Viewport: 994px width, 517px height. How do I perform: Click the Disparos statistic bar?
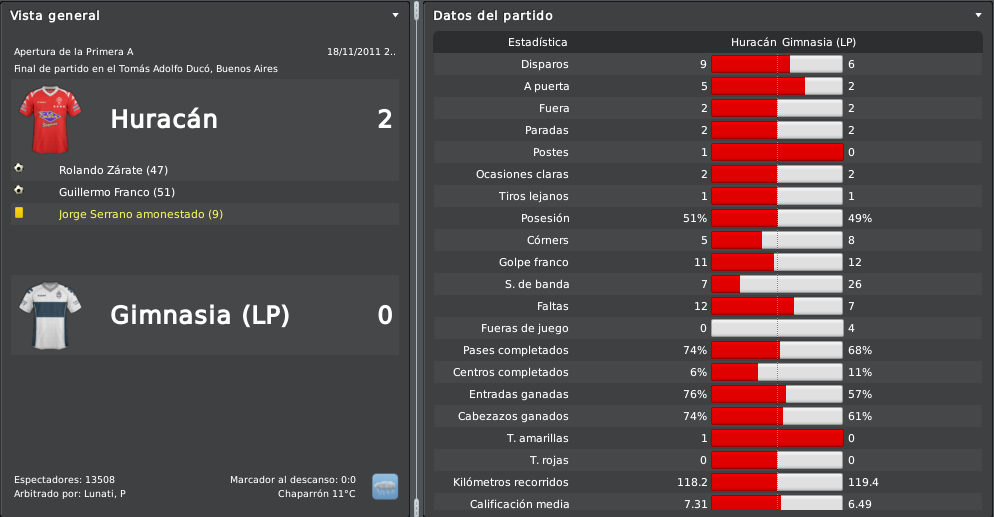coord(777,64)
